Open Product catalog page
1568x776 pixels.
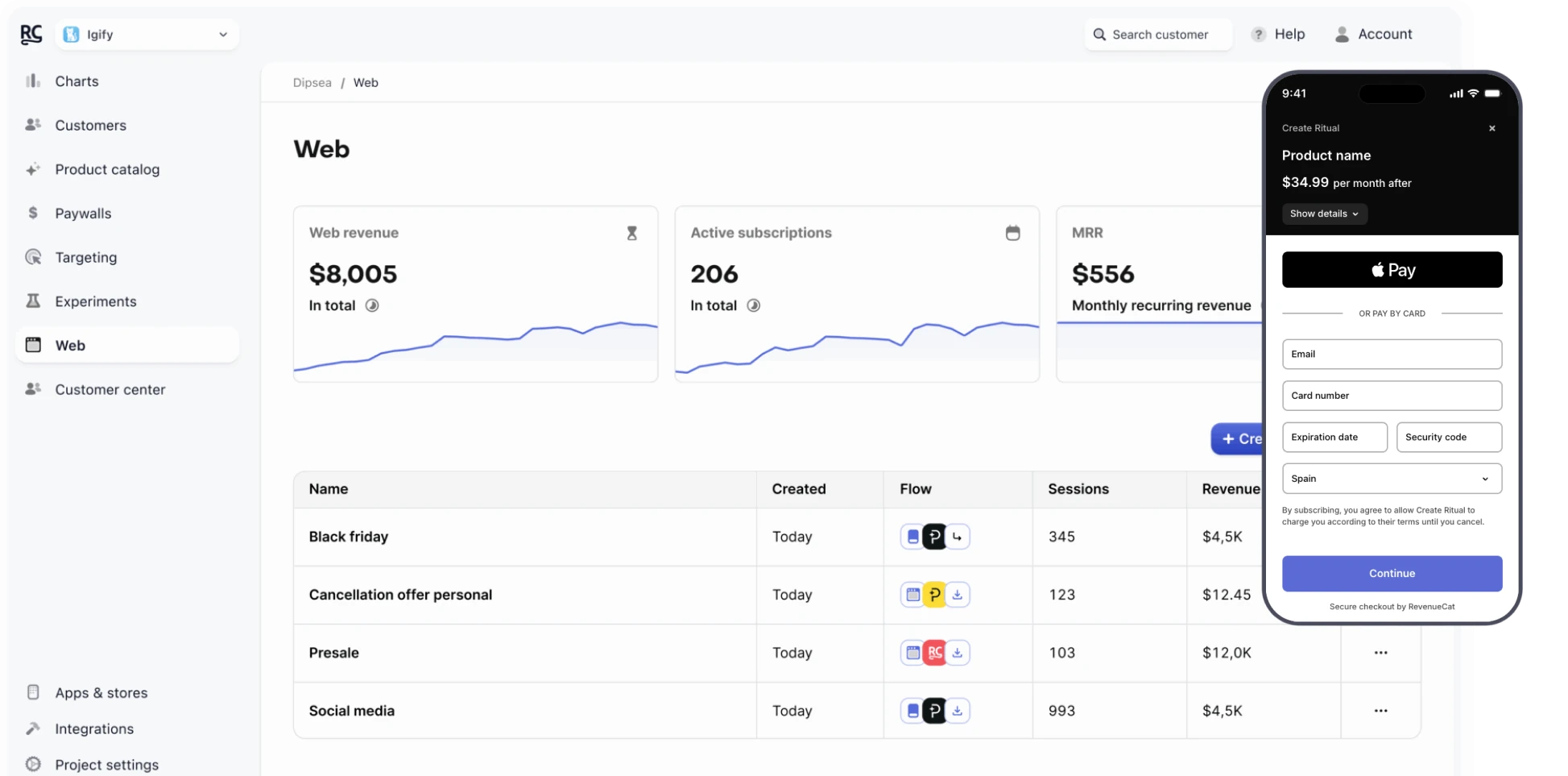click(x=107, y=169)
